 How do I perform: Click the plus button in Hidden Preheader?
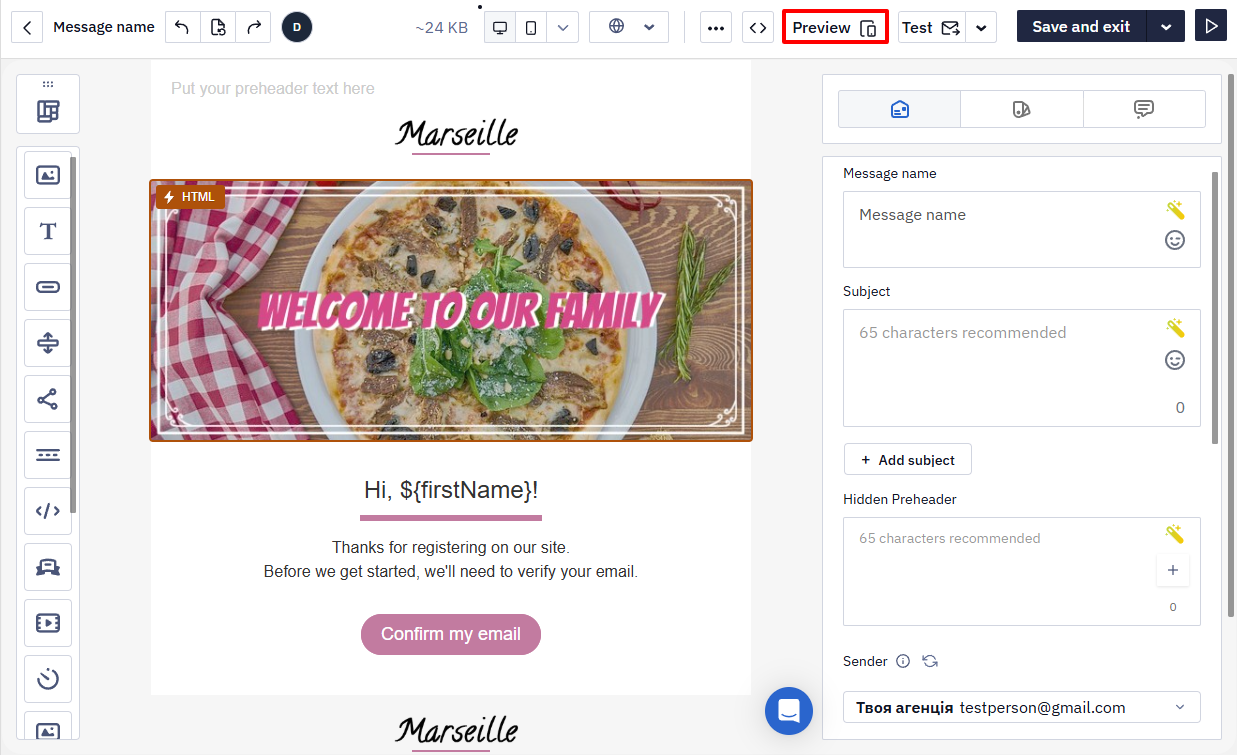tap(1173, 570)
